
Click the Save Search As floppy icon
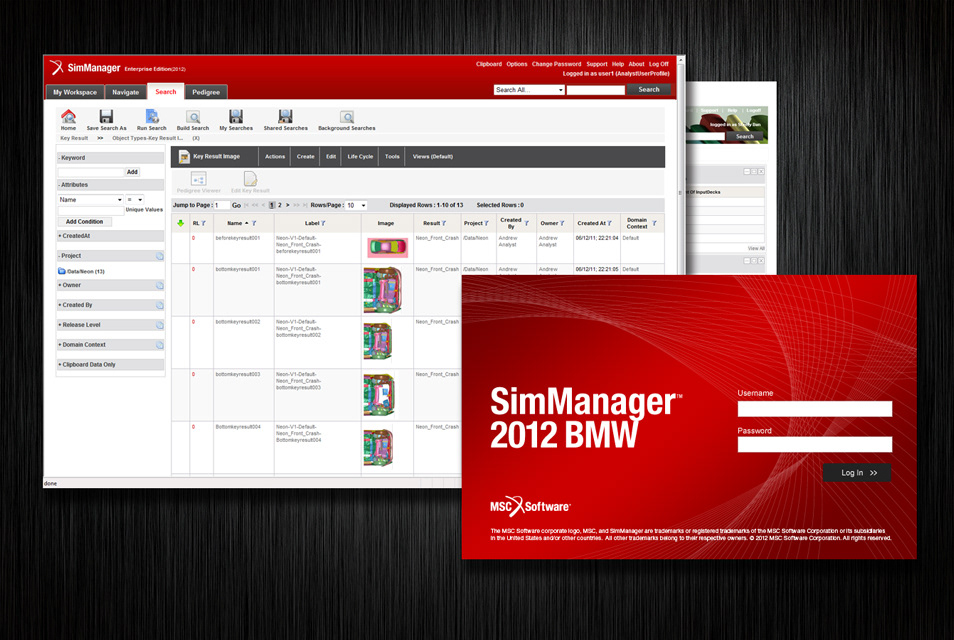pos(106,116)
